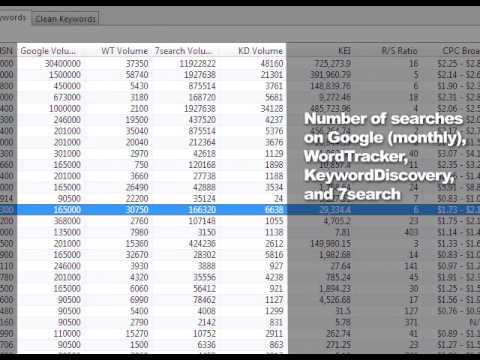Pick the 7search volume cell 437520

pyautogui.click(x=202, y=120)
